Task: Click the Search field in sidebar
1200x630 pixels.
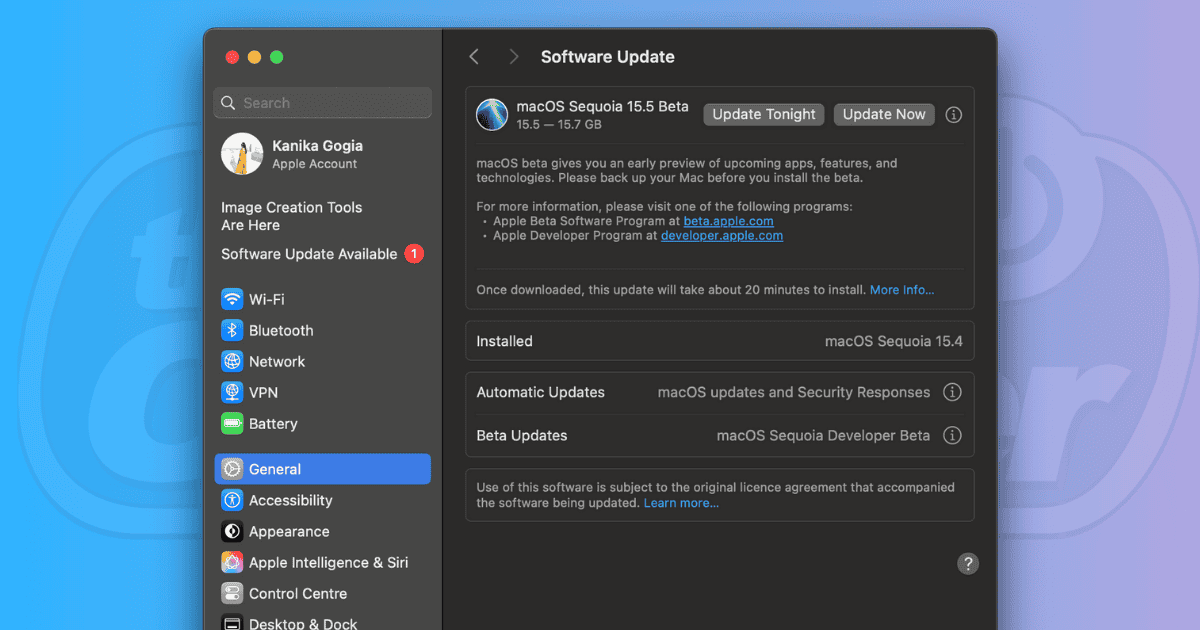Action: tap(322, 103)
